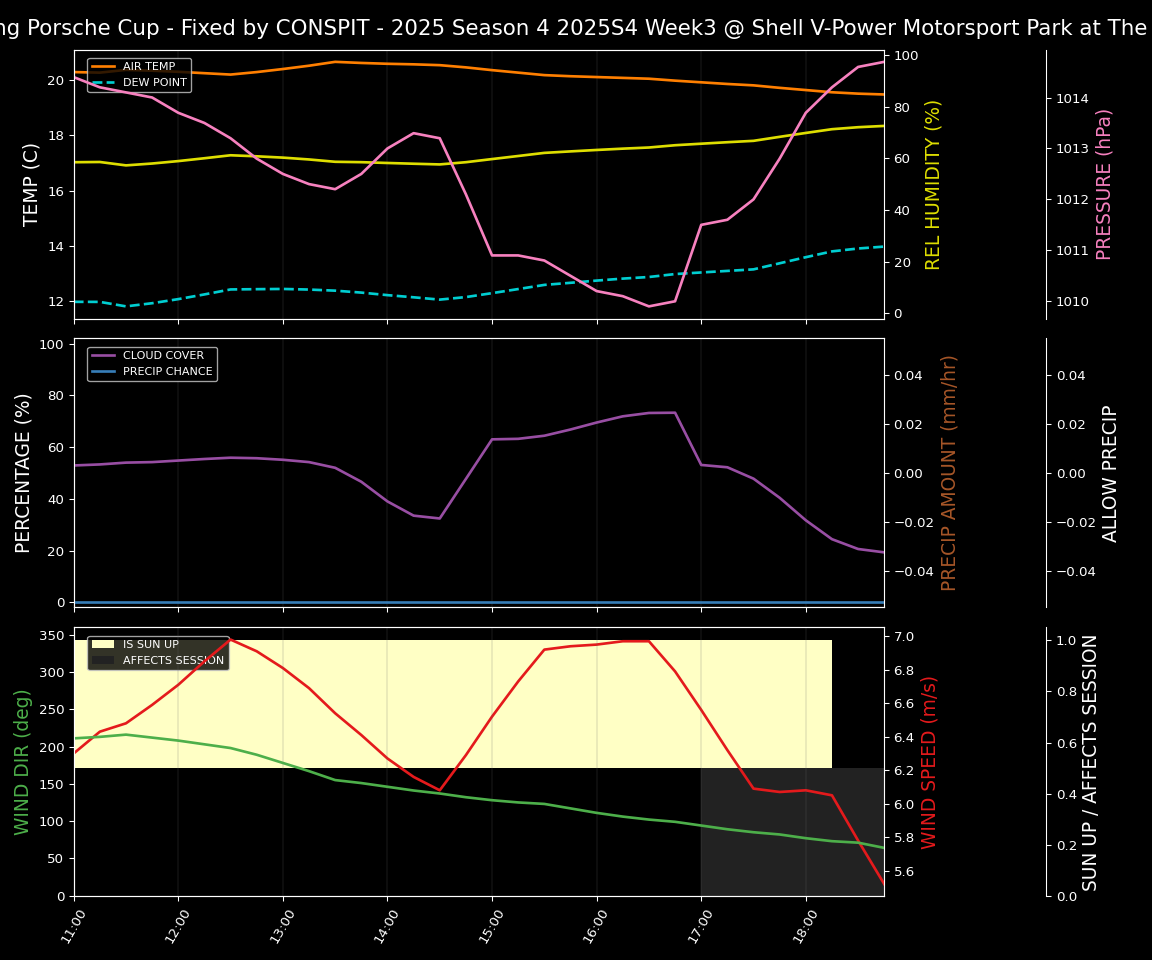Click the REL HUMIDITY (%) axis label

point(934,185)
